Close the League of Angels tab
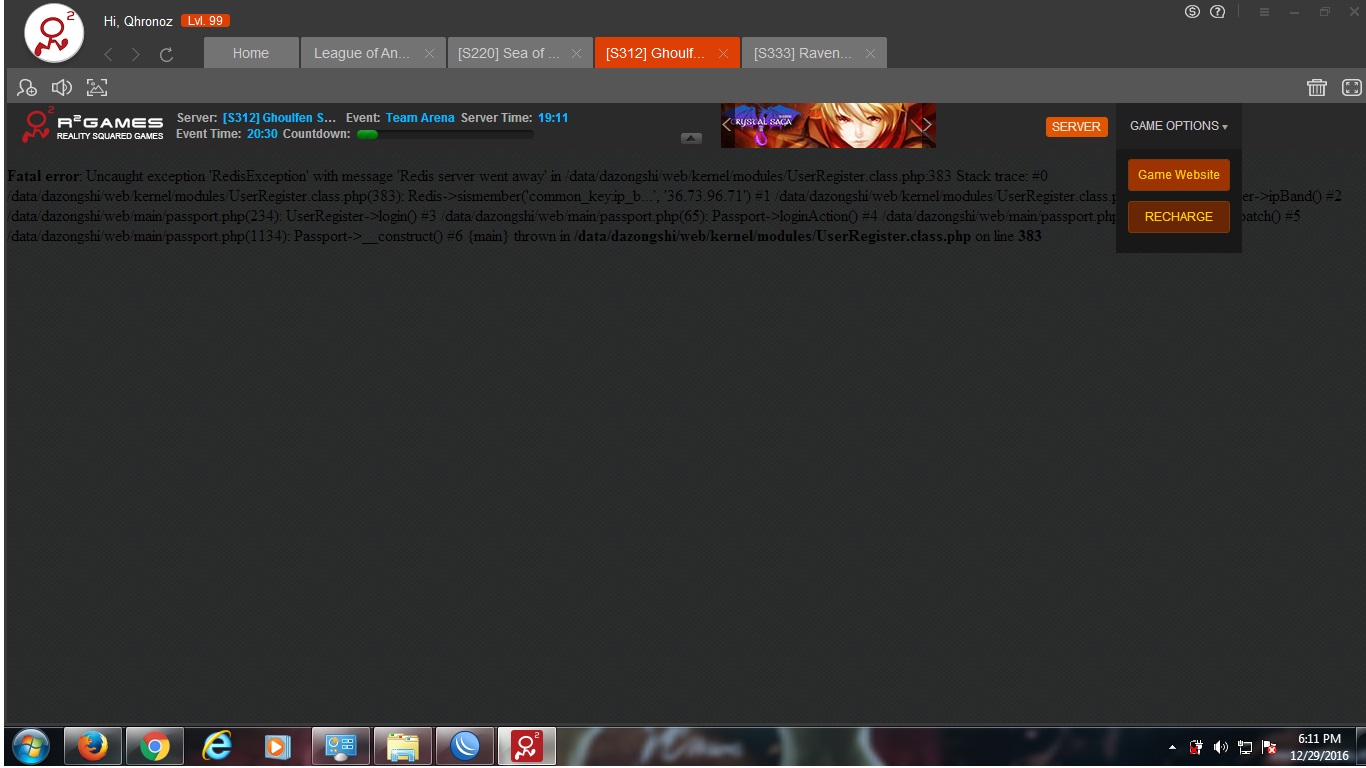 coord(429,54)
